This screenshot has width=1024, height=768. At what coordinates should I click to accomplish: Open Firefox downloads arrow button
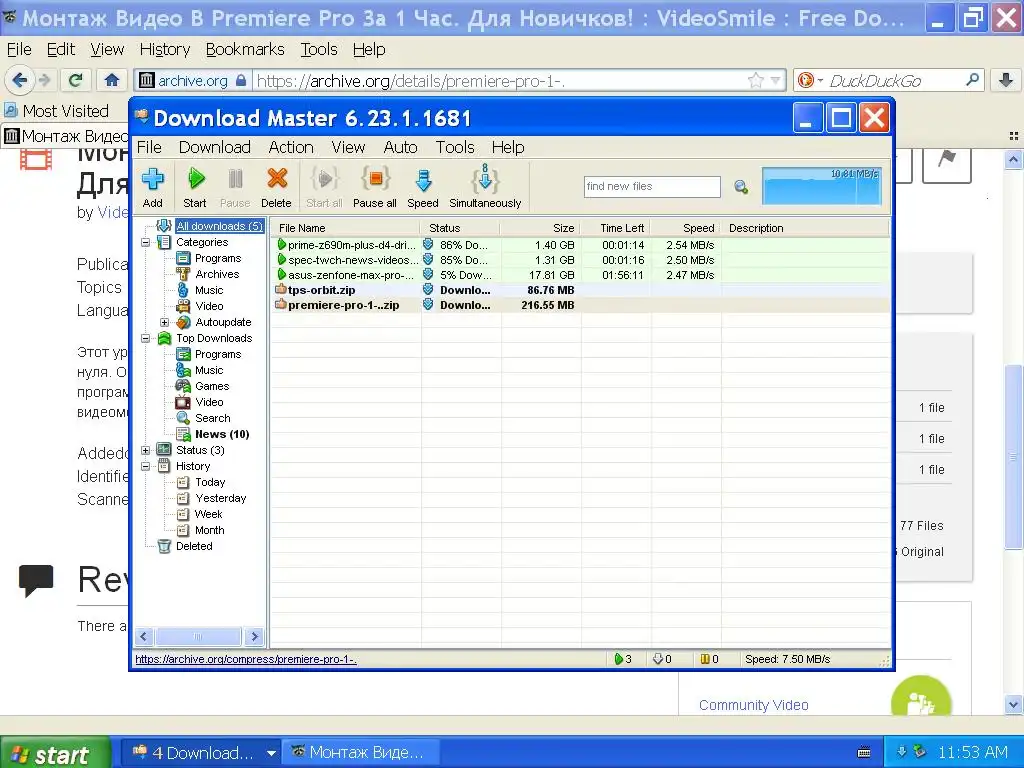pos(1006,80)
